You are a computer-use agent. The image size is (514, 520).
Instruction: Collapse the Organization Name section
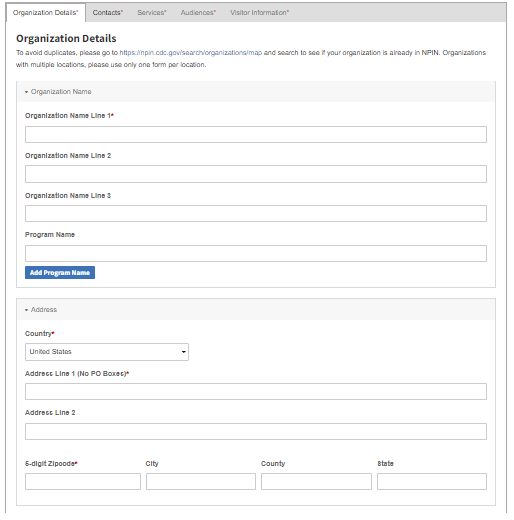(x=58, y=92)
